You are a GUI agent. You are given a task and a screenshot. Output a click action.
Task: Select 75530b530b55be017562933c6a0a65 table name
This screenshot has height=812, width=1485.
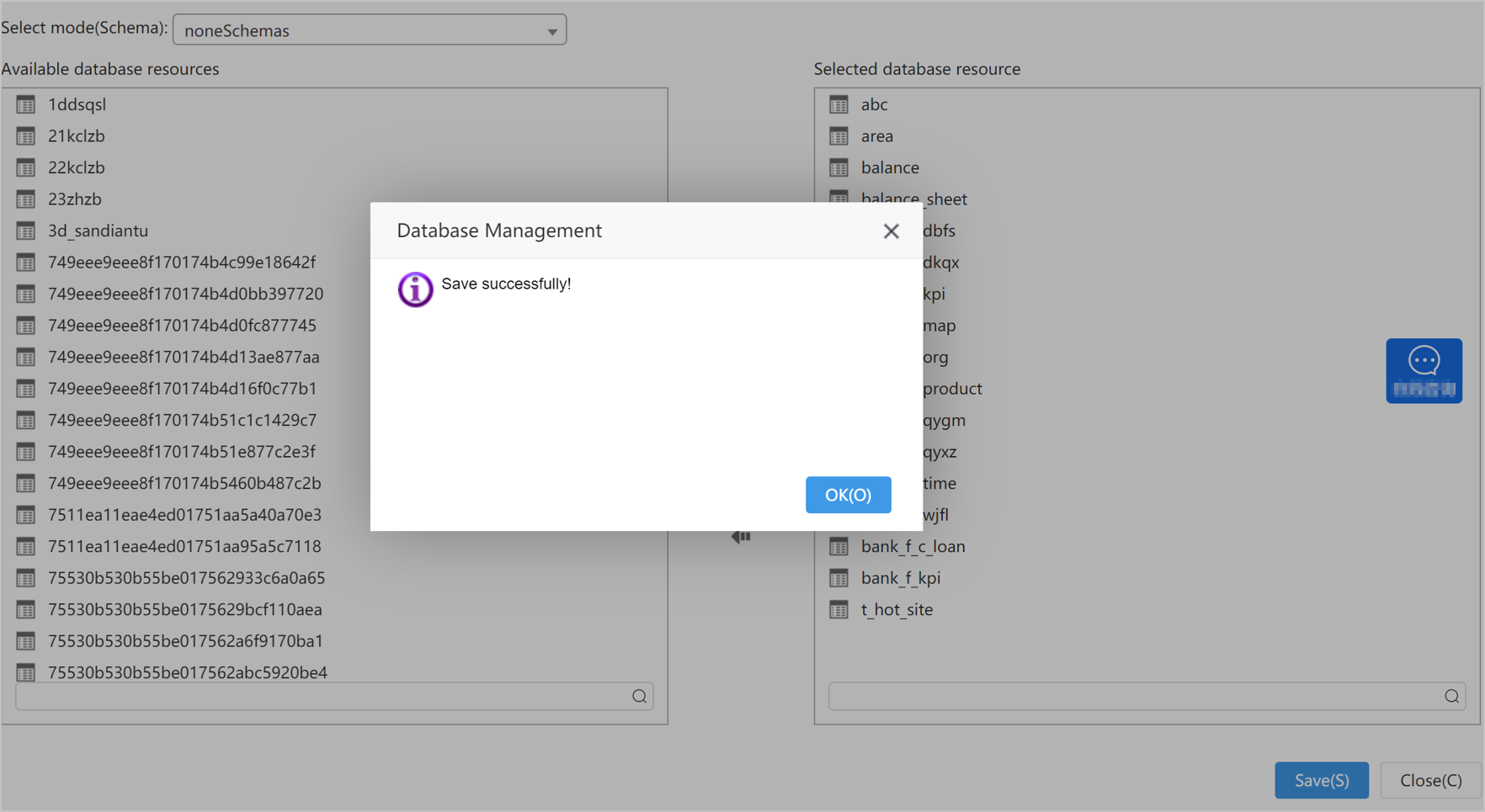tap(186, 578)
